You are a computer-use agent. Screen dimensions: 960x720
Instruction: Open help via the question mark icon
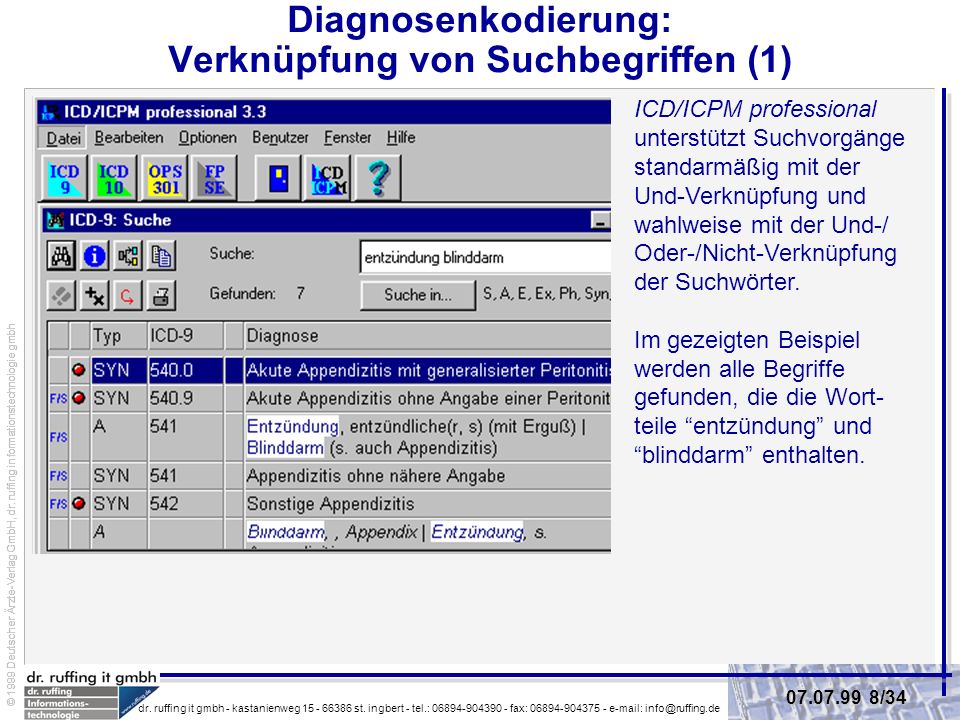(x=378, y=178)
